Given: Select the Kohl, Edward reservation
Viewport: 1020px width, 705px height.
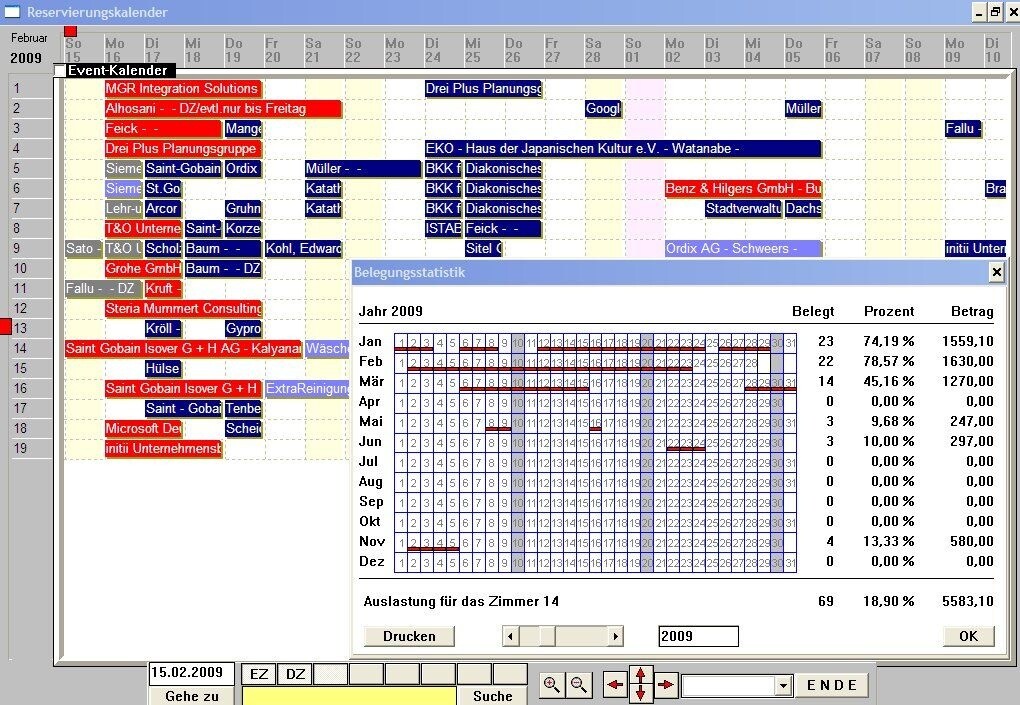Looking at the screenshot, I should click(303, 248).
